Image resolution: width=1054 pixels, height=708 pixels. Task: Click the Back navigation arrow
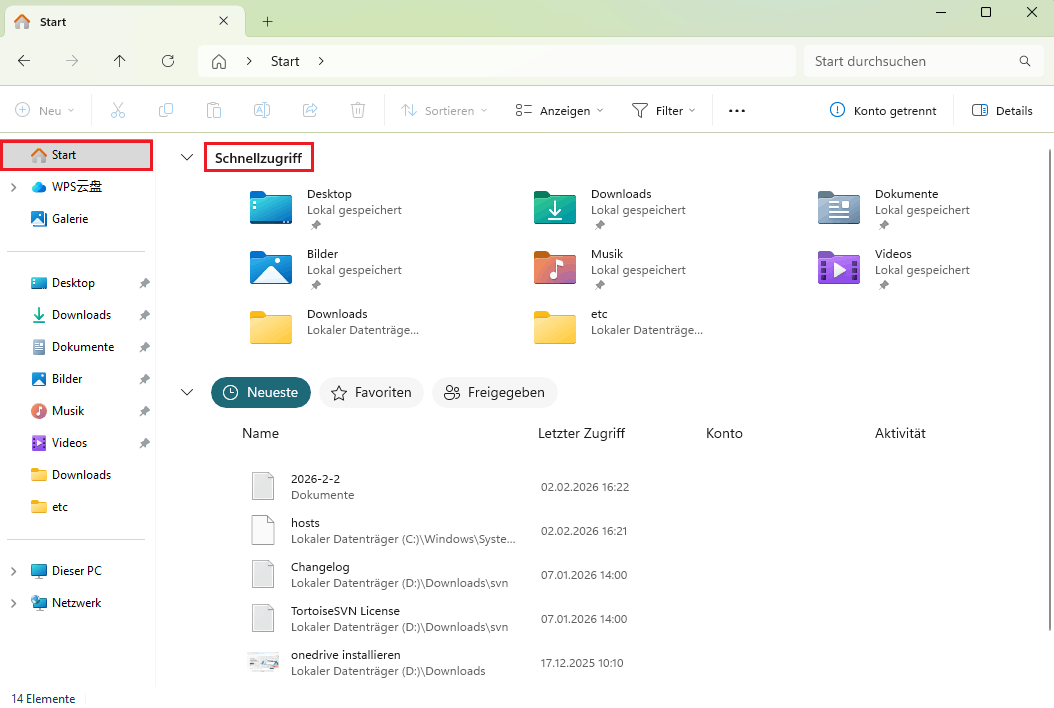click(x=24, y=61)
